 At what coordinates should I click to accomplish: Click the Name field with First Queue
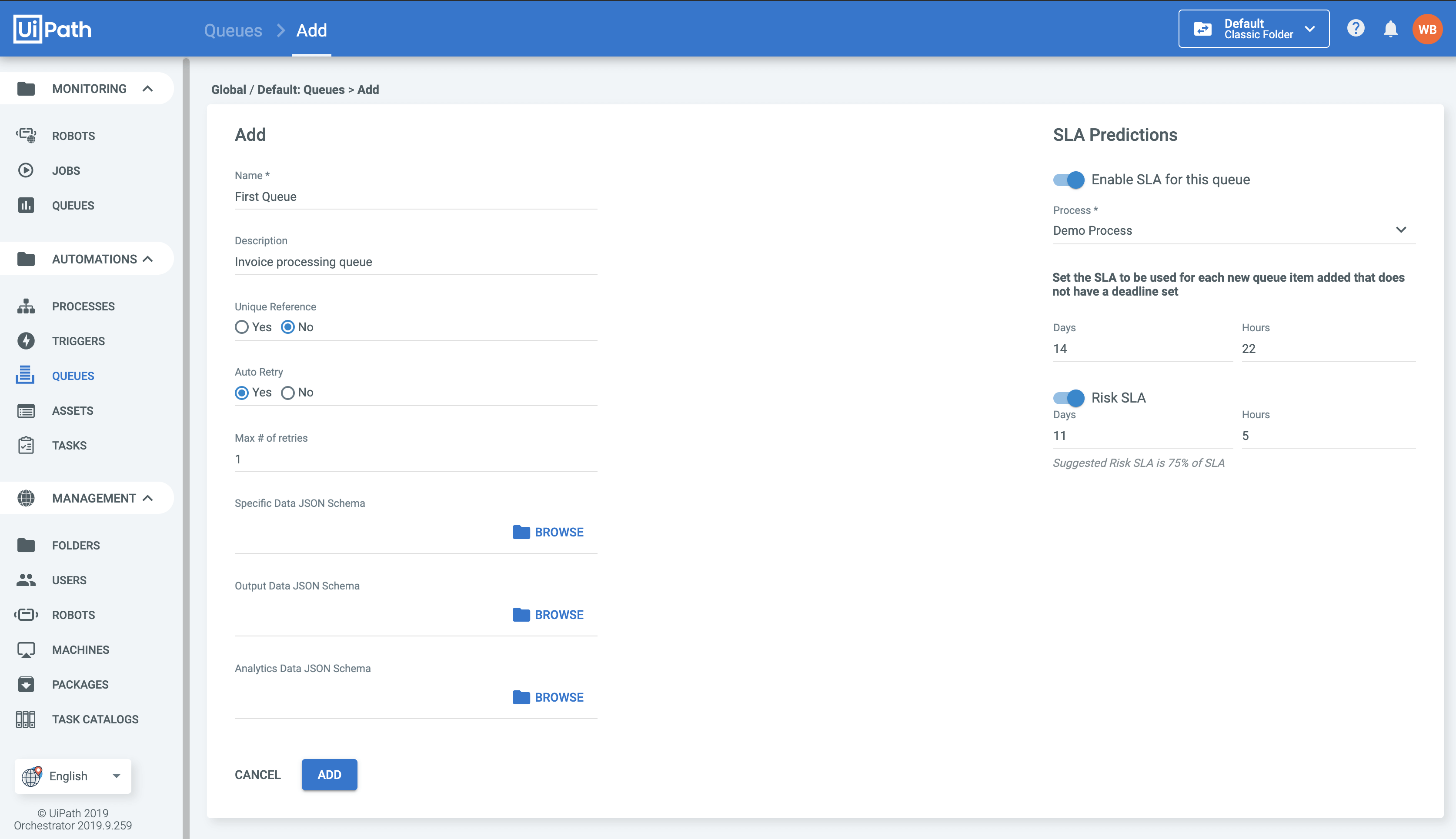[416, 196]
